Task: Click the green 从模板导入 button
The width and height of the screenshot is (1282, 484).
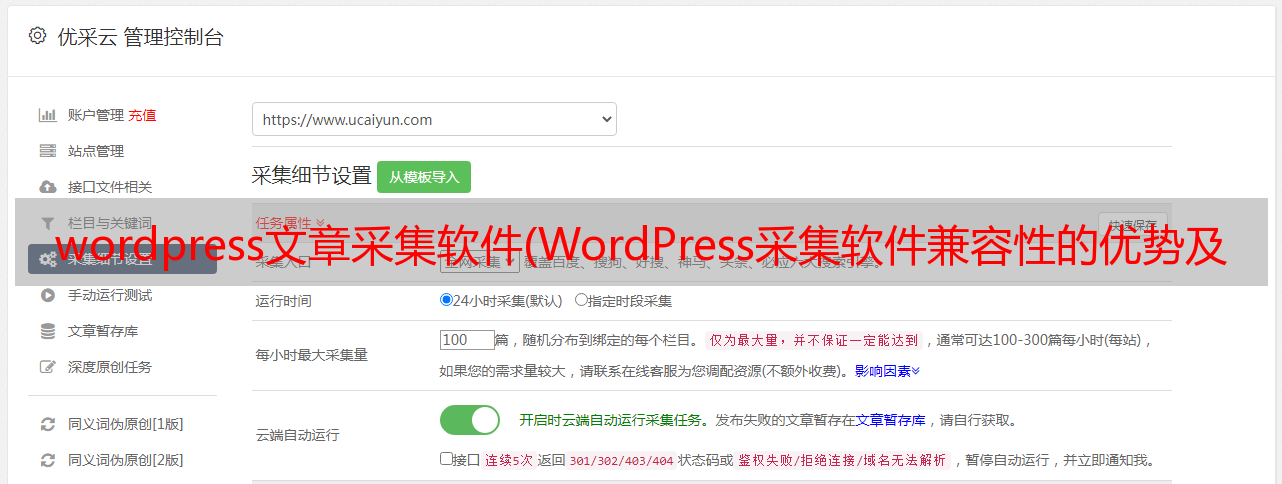Action: pyautogui.click(x=424, y=177)
